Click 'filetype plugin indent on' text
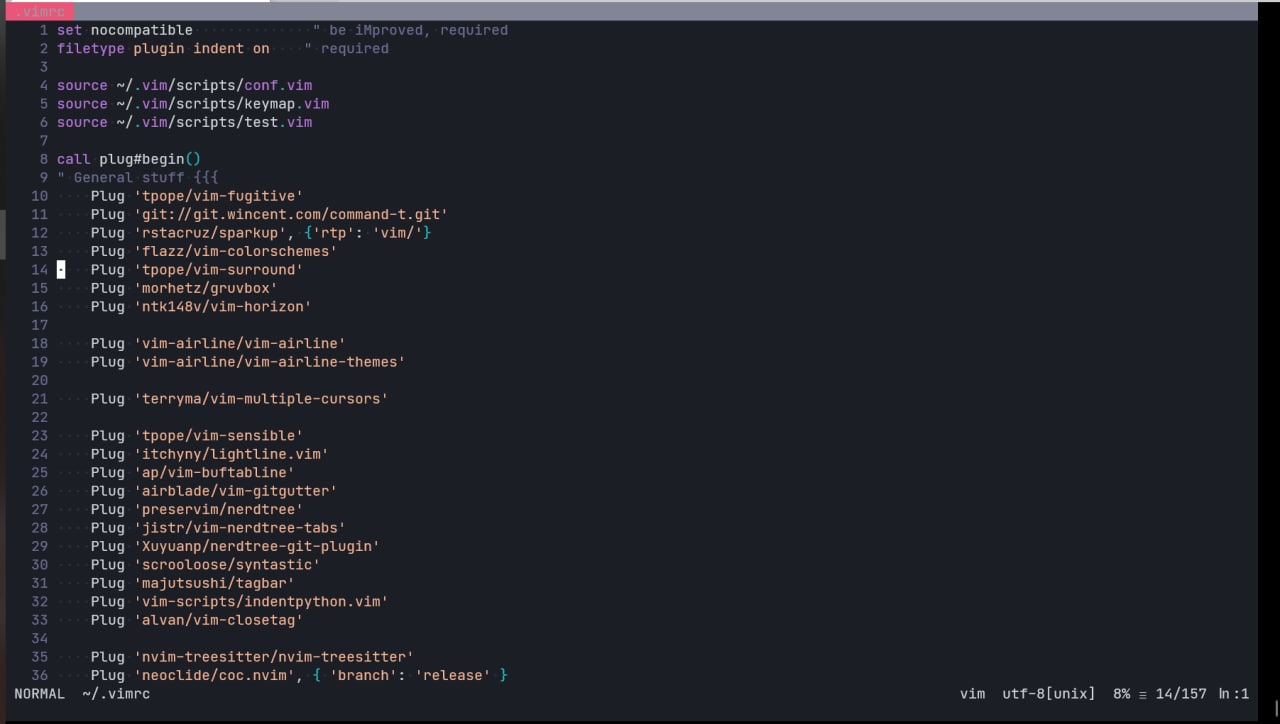Screen dimensions: 1280x724 [163, 48]
